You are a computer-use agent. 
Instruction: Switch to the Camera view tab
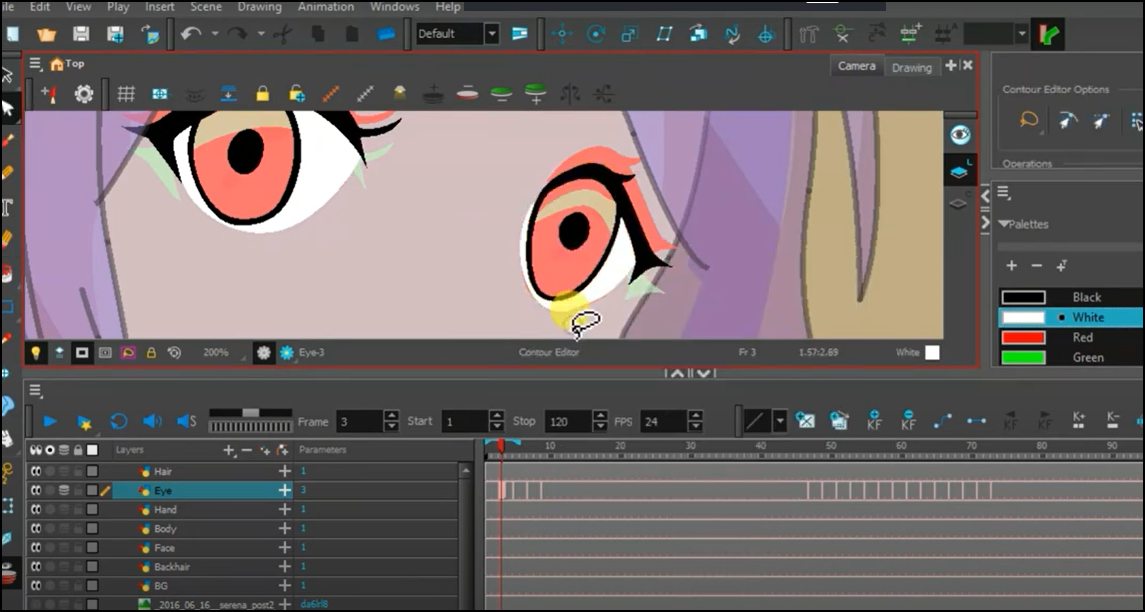pyautogui.click(x=857, y=66)
